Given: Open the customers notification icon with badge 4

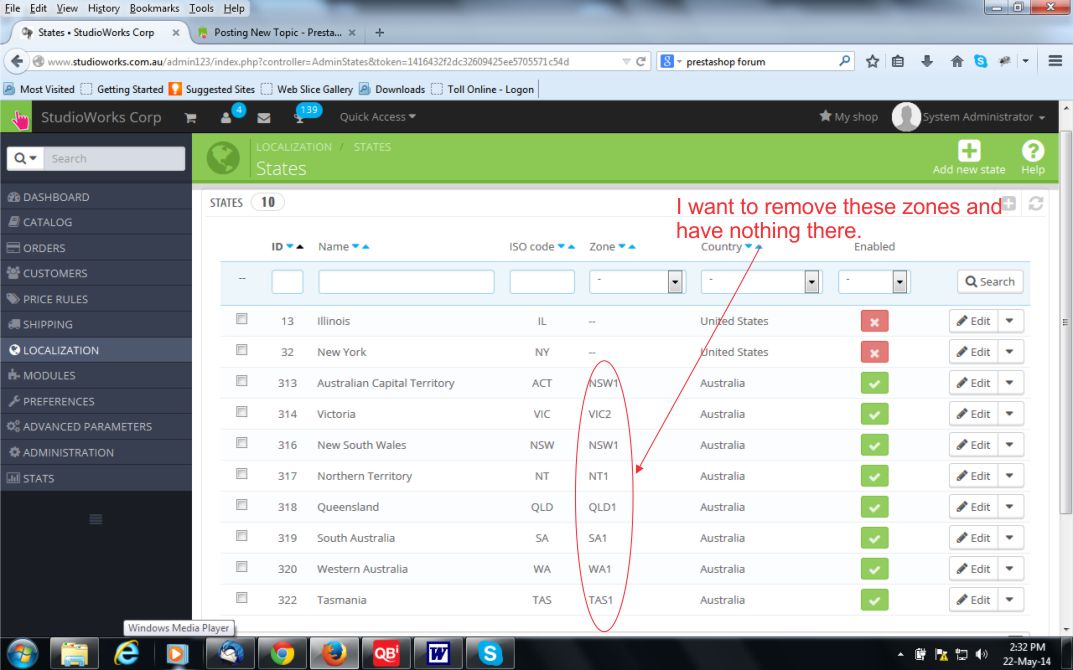Looking at the screenshot, I should click(x=226, y=118).
